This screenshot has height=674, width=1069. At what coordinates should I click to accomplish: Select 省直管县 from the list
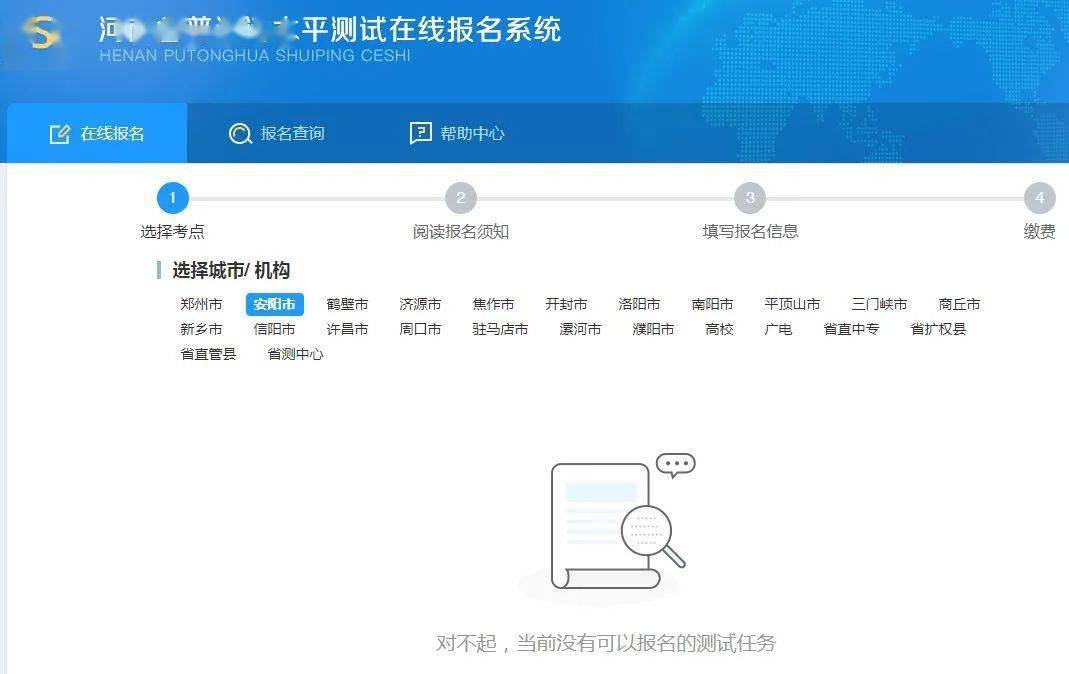[x=208, y=354]
